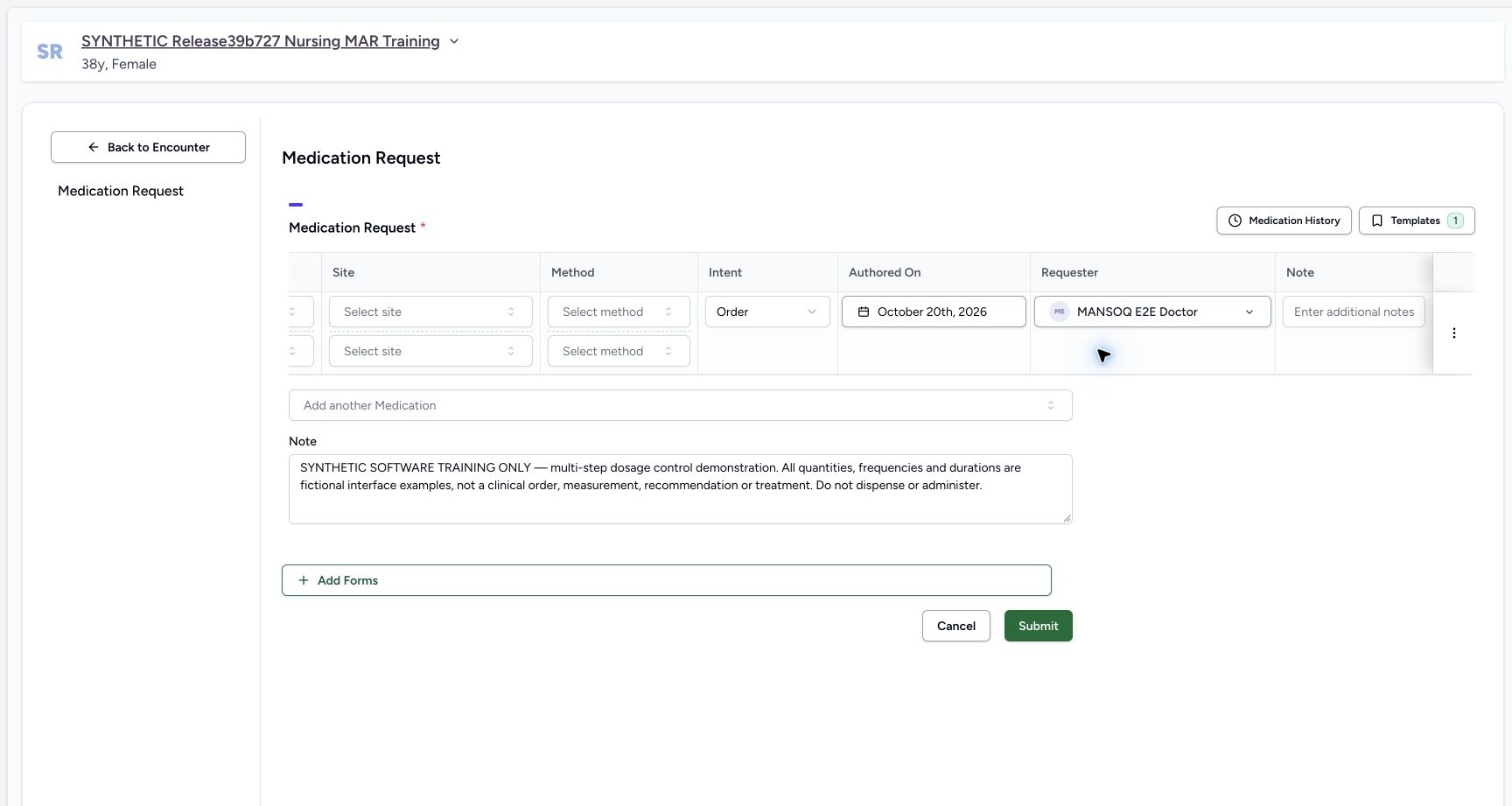Open the second row Select site dropdown

430,351
